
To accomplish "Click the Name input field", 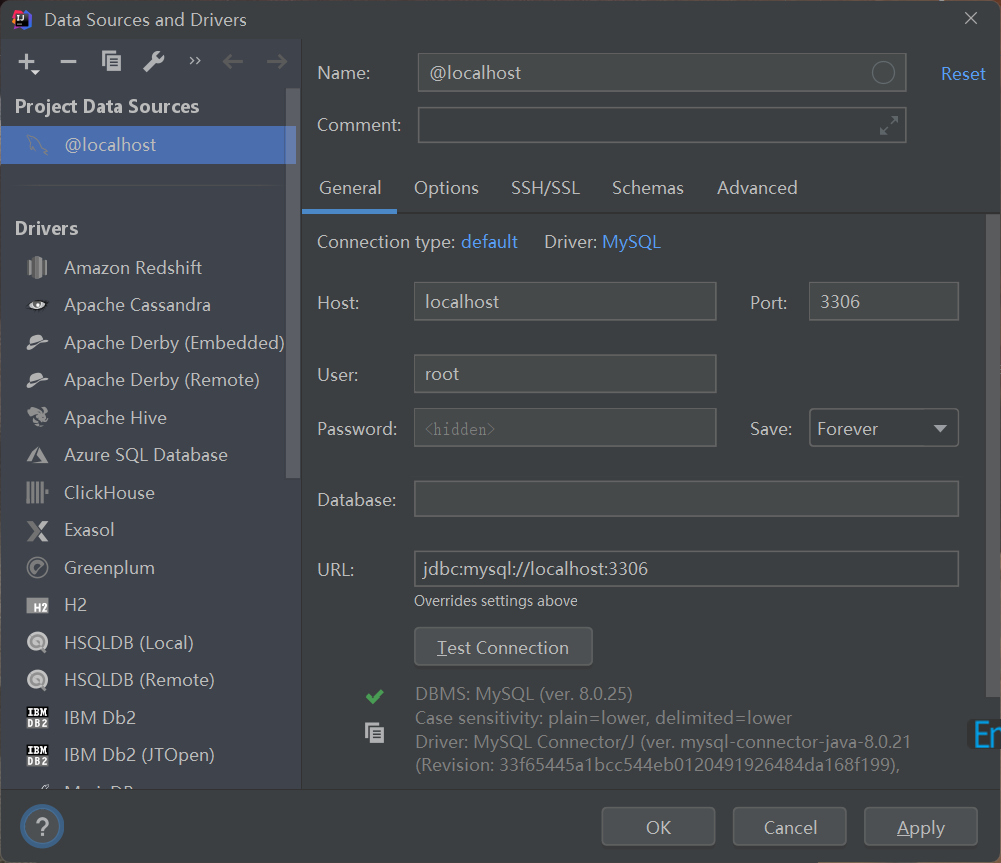I will pyautogui.click(x=662, y=73).
